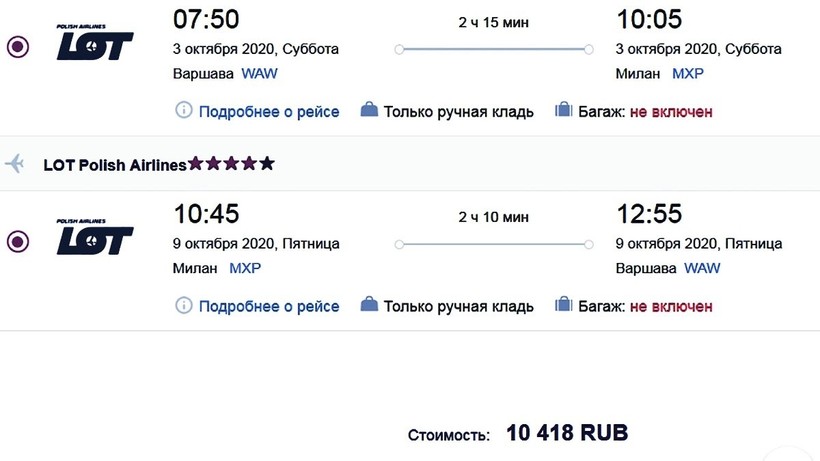This screenshot has height=461, width=820.
Task: Click the hand luggage bag icon for the return flight
Action: pos(369,305)
